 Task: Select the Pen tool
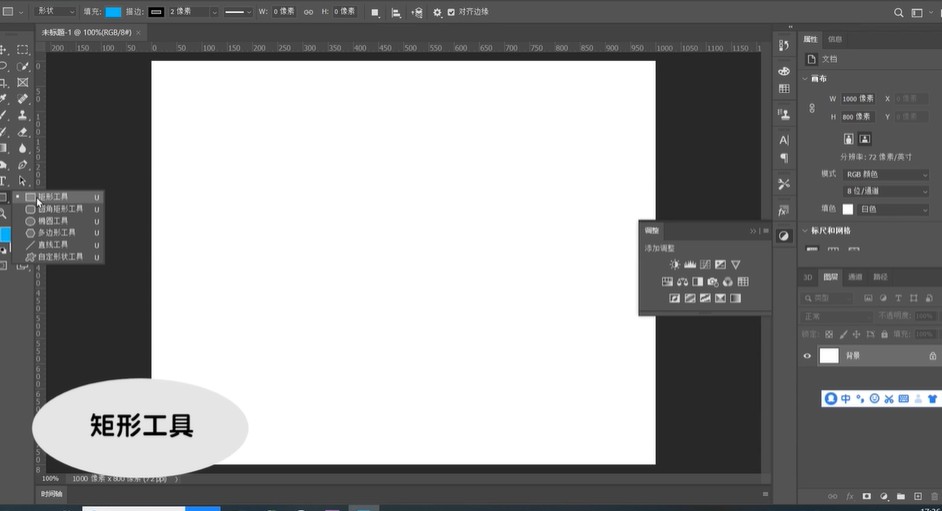(x=23, y=165)
